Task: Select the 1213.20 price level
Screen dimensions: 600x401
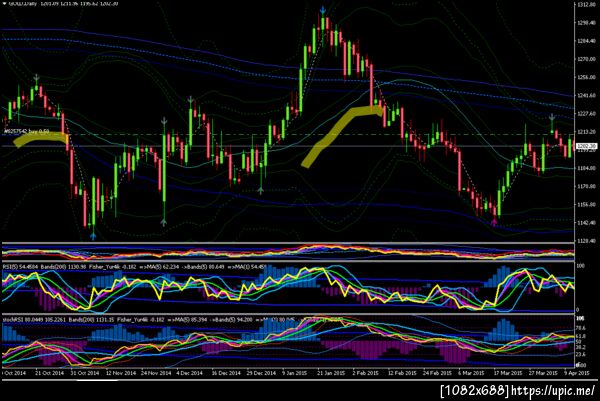Action: [587, 132]
